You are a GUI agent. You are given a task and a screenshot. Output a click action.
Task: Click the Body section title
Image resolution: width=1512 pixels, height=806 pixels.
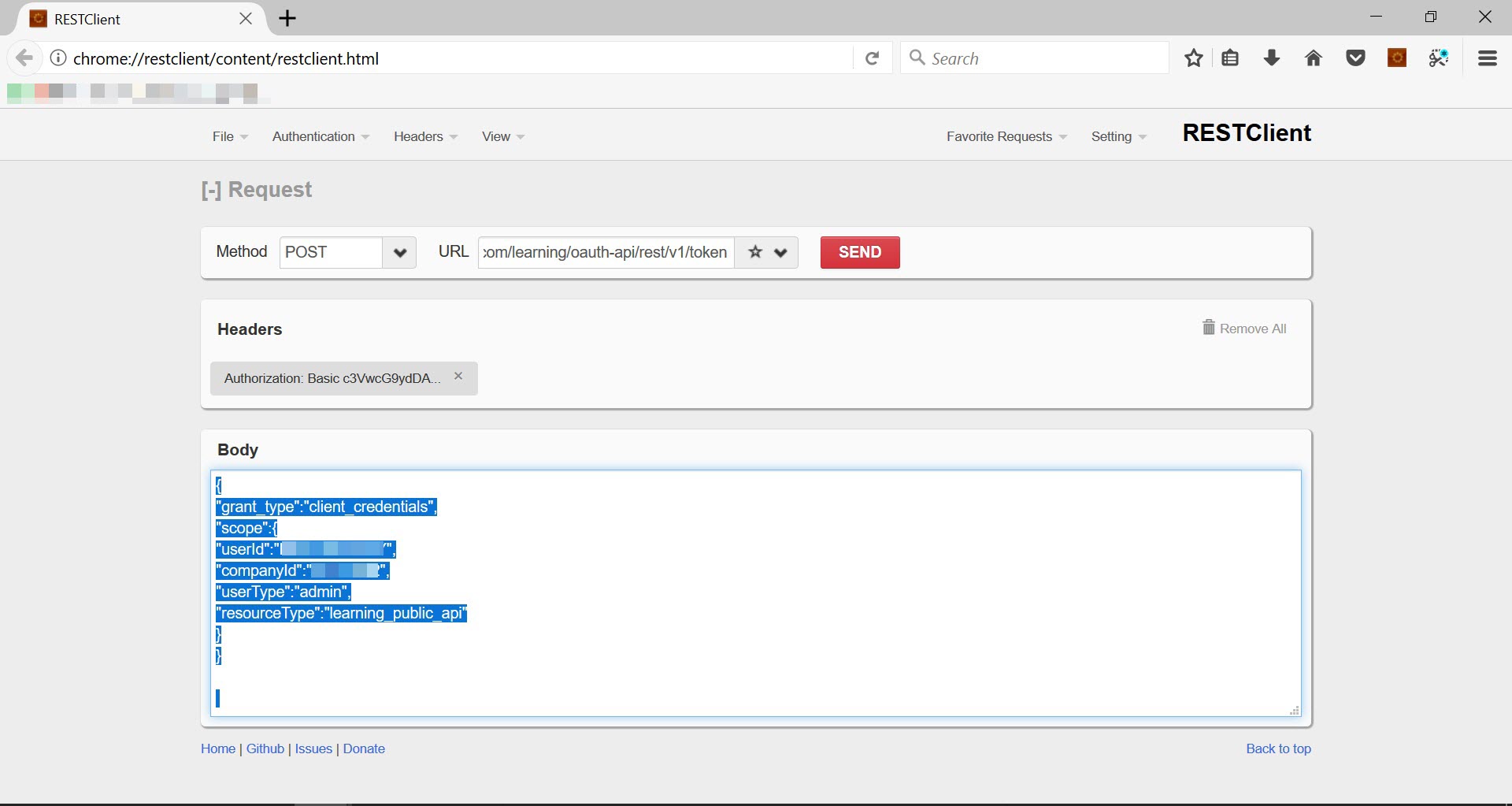(238, 450)
